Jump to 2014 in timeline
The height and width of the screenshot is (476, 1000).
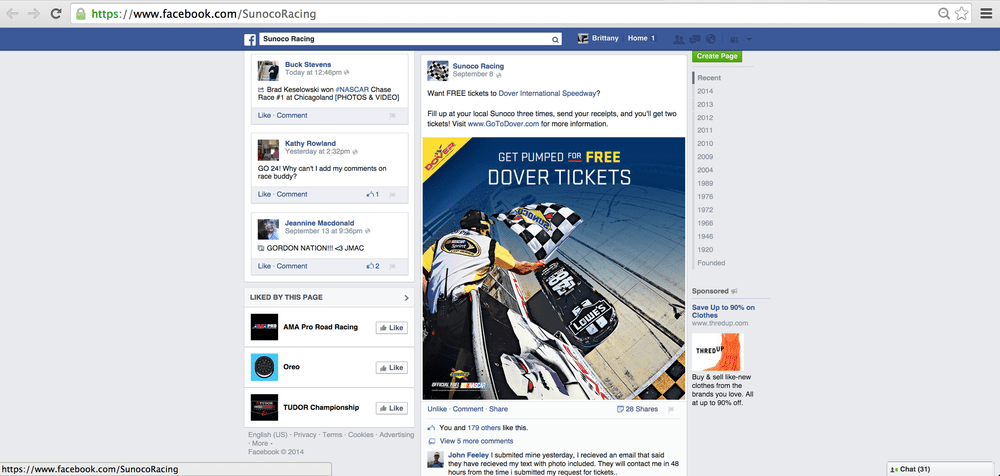705,91
